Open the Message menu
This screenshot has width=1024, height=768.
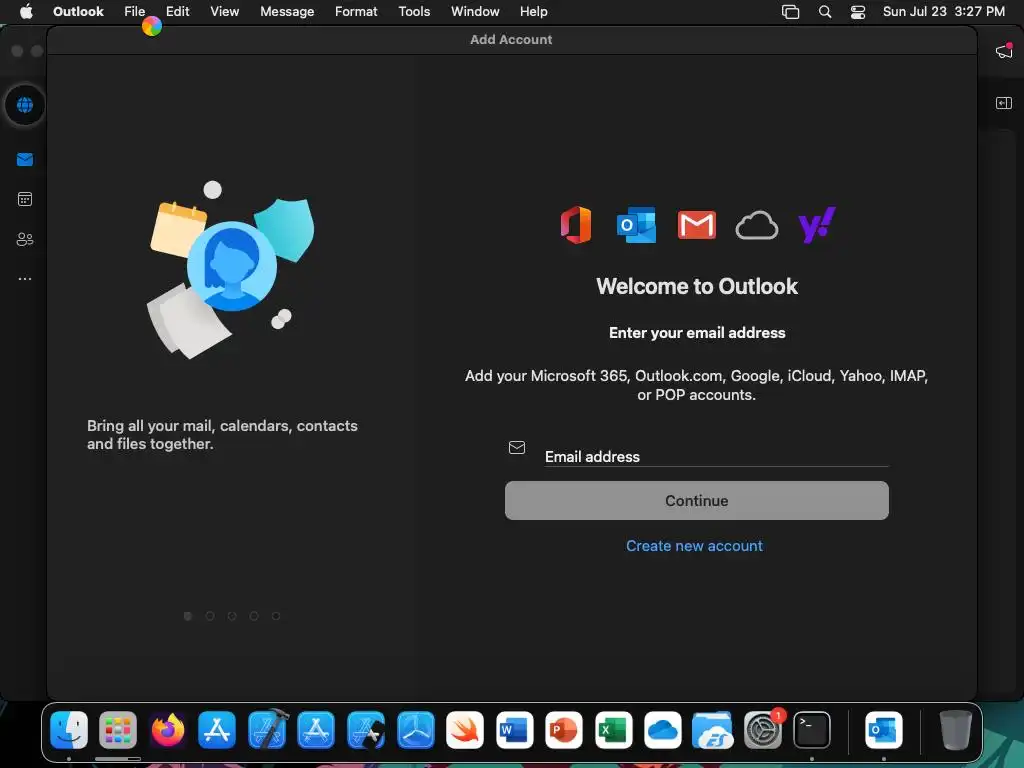287,11
